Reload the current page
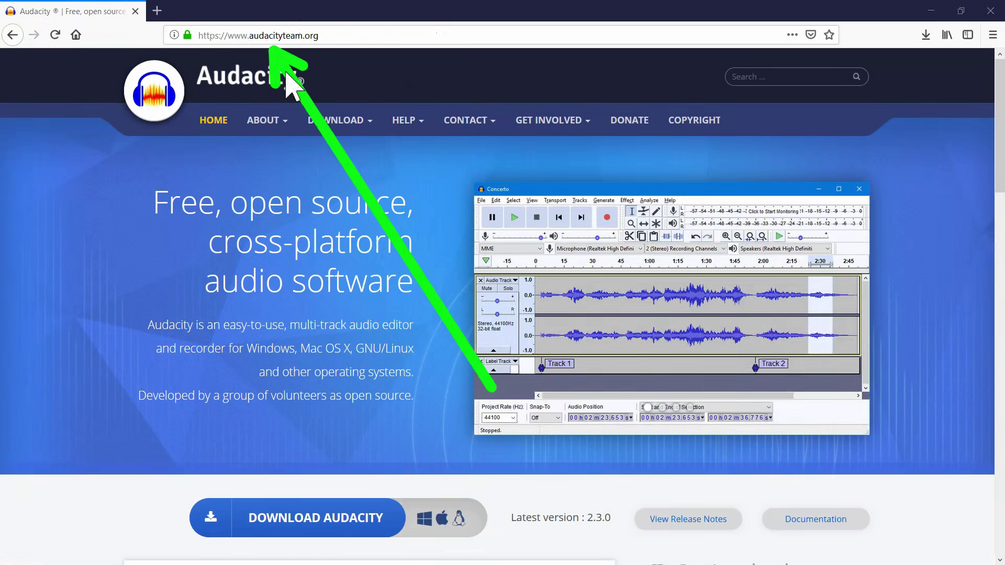The image size is (1005, 565). pos(55,35)
